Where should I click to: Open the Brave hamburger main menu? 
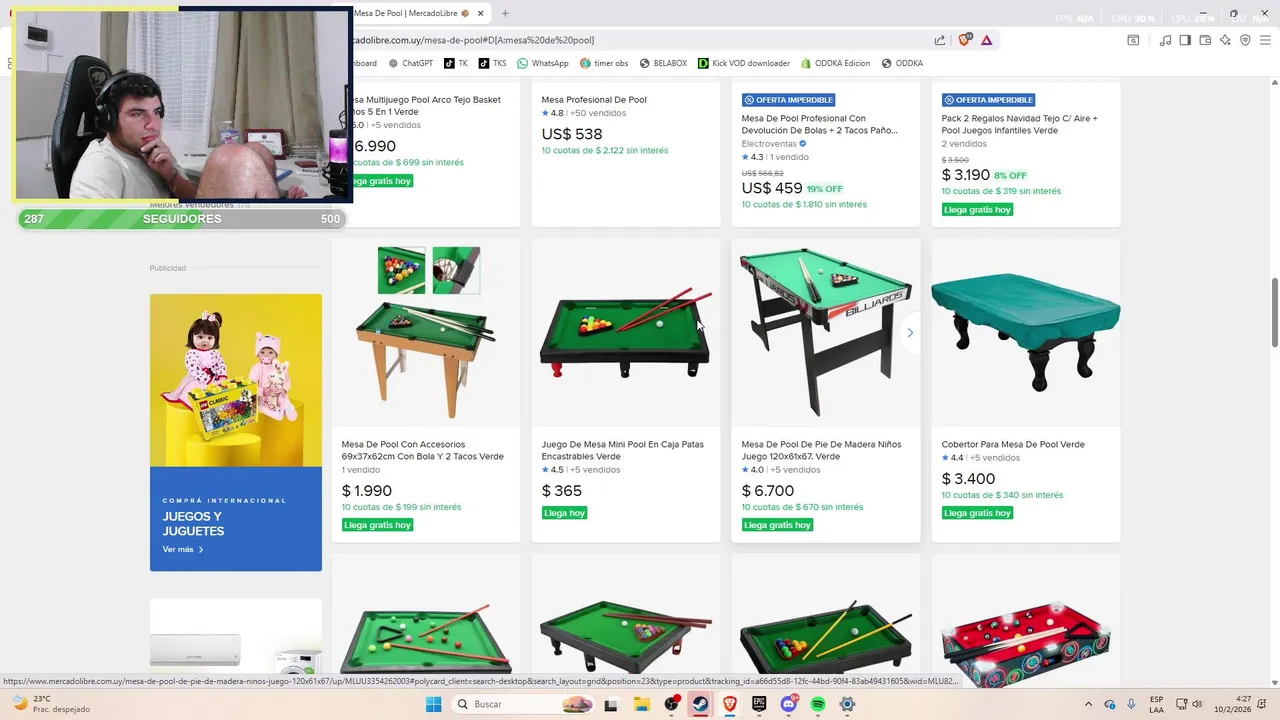[1265, 40]
